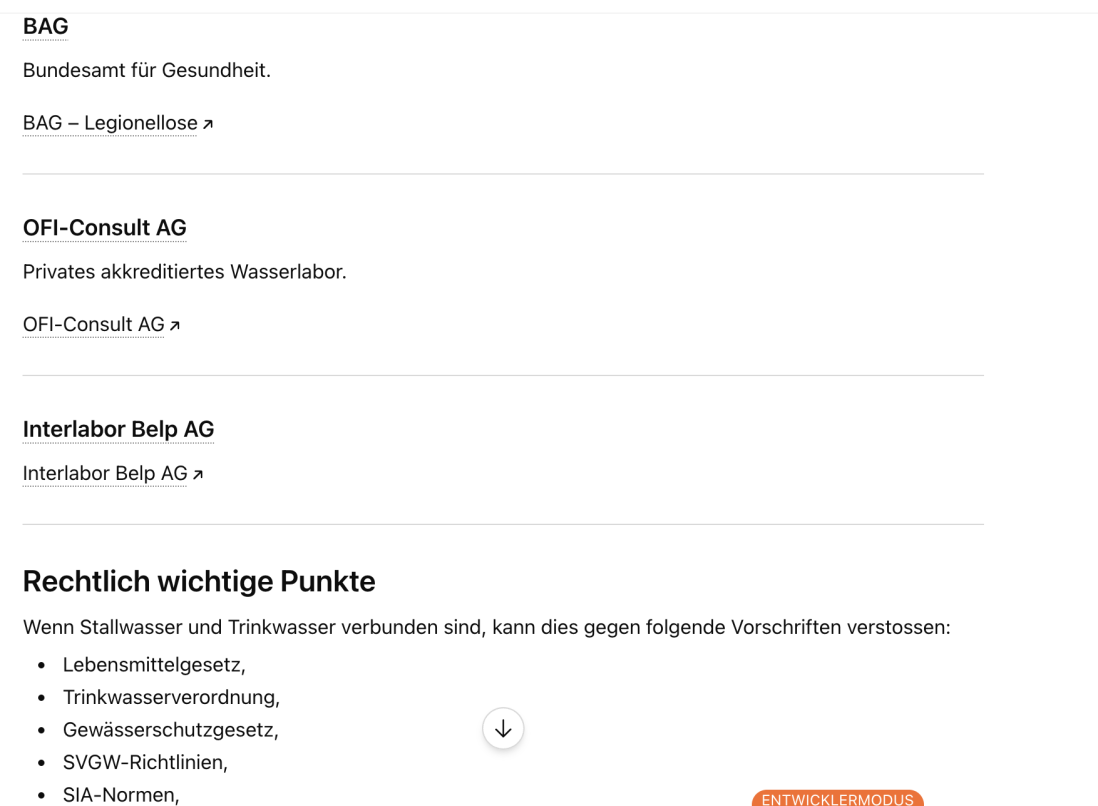Click the SIA-Normen list entry
Screen dimensions: 1098x806
121,795
